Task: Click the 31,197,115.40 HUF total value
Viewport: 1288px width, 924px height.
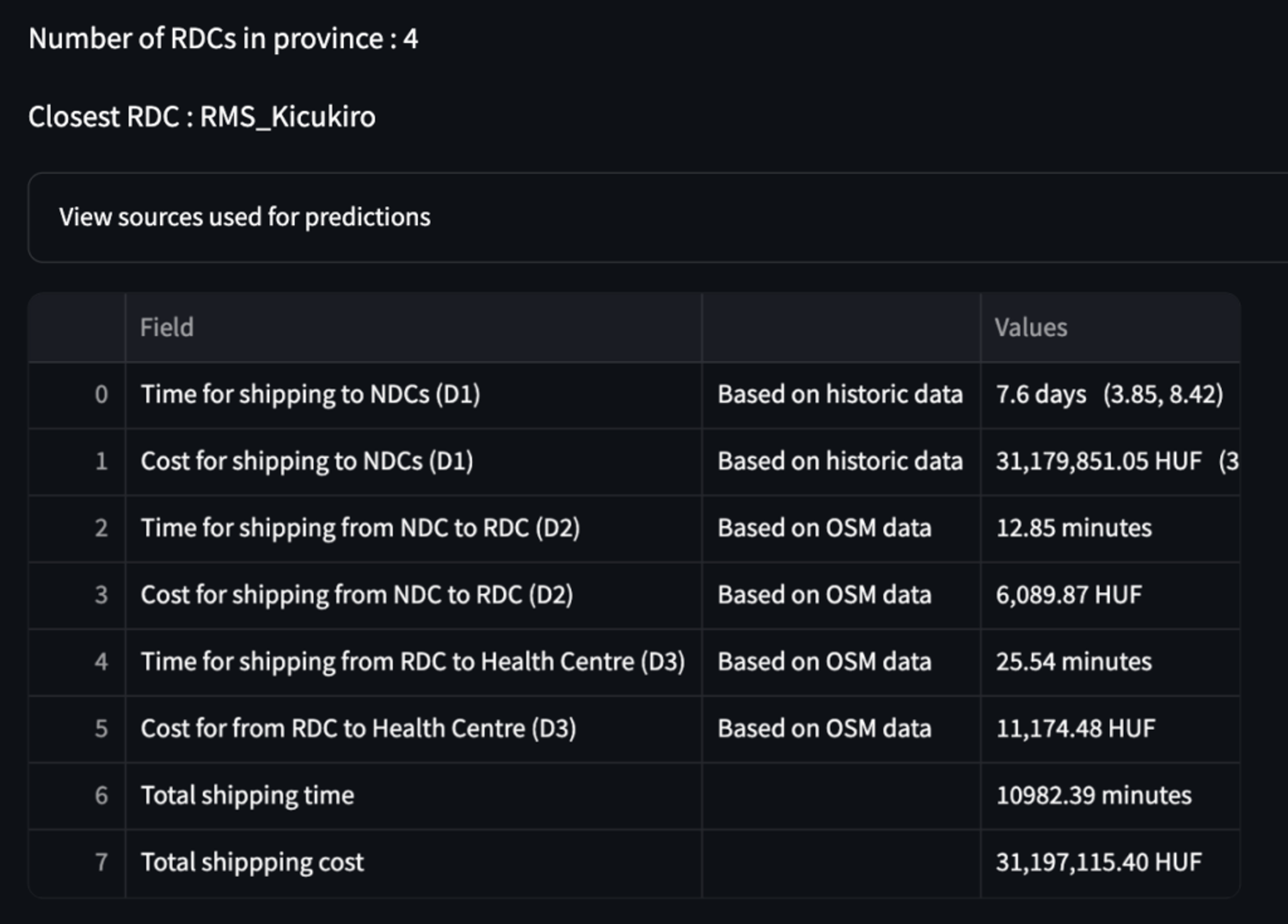Action: pyautogui.click(x=1111, y=863)
